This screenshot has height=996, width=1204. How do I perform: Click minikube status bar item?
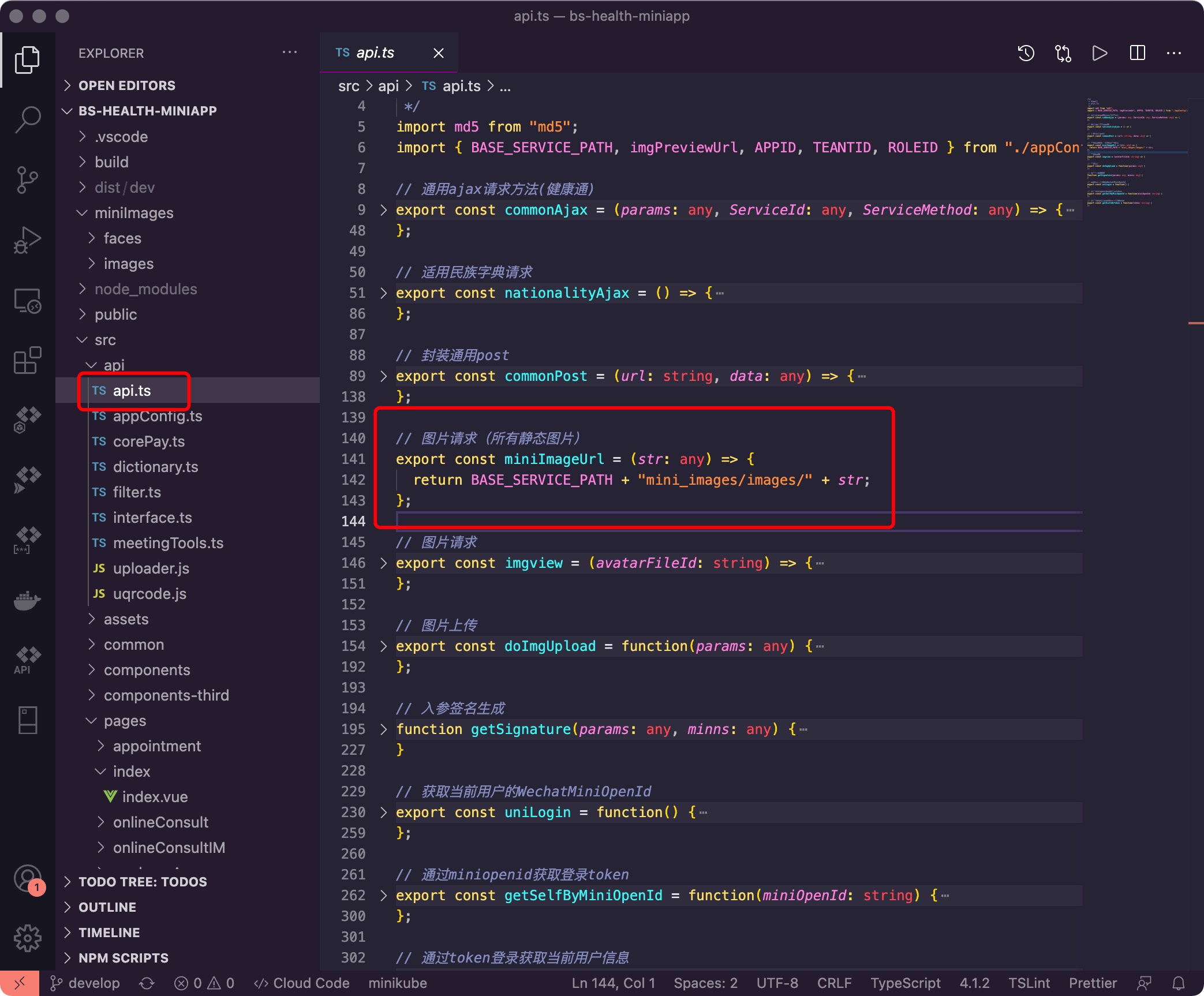coord(398,983)
